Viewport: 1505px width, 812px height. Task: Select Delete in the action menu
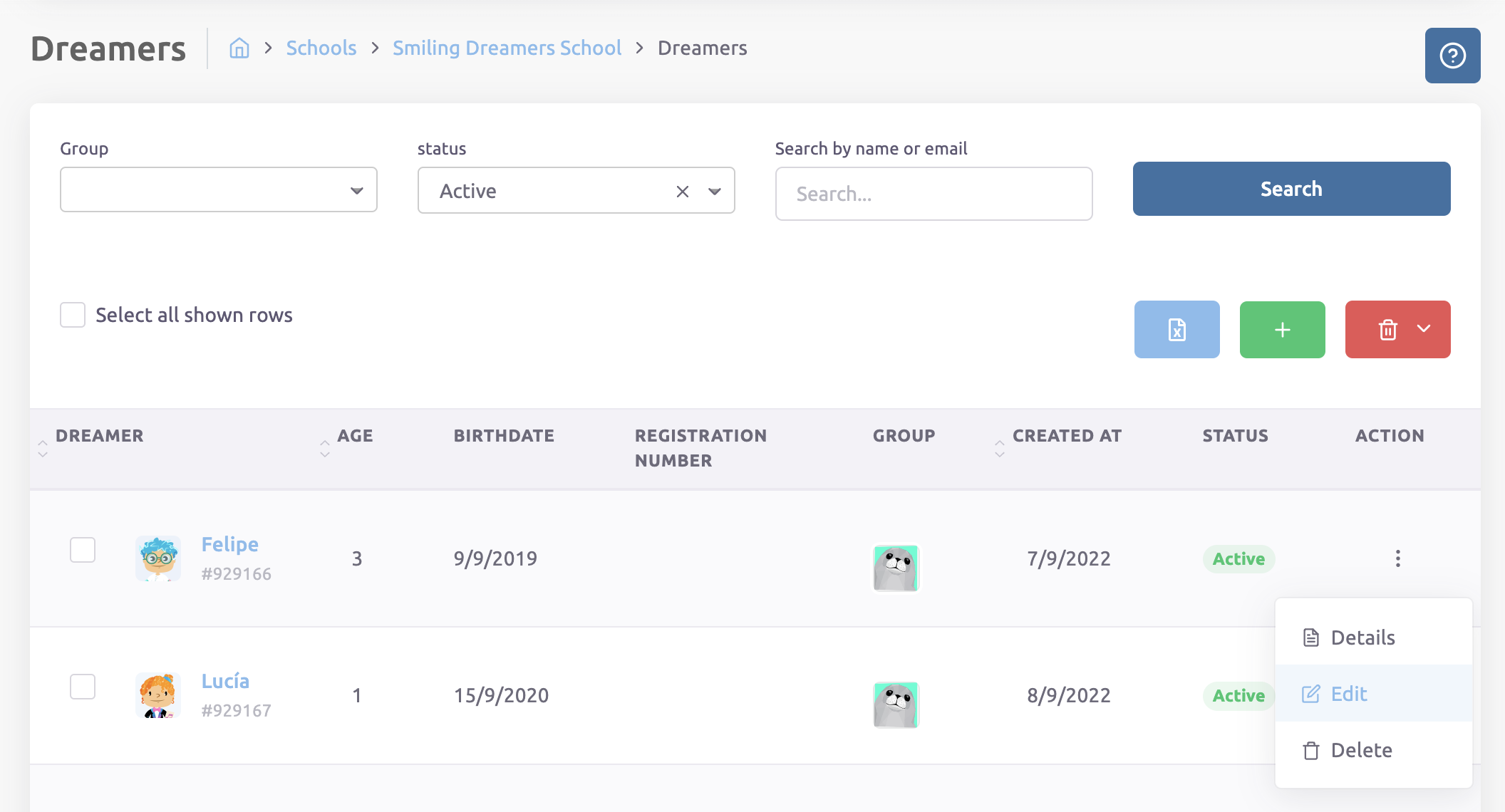pyautogui.click(x=1360, y=750)
